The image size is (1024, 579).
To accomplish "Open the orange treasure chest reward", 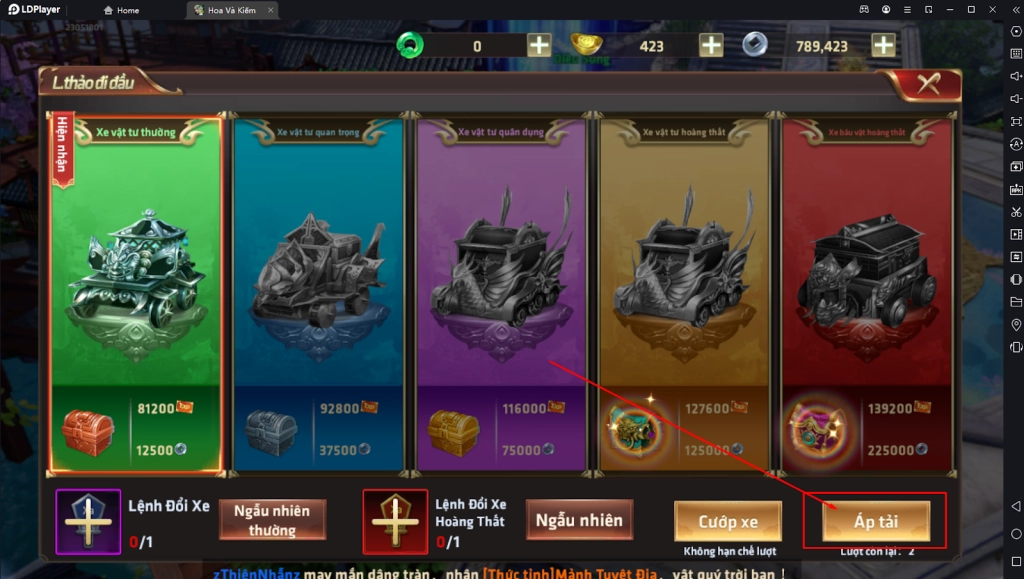I will 88,432.
